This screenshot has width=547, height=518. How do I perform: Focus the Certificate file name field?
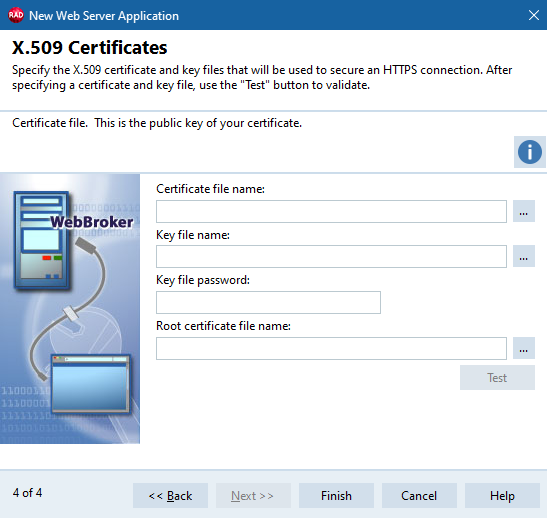[331, 211]
